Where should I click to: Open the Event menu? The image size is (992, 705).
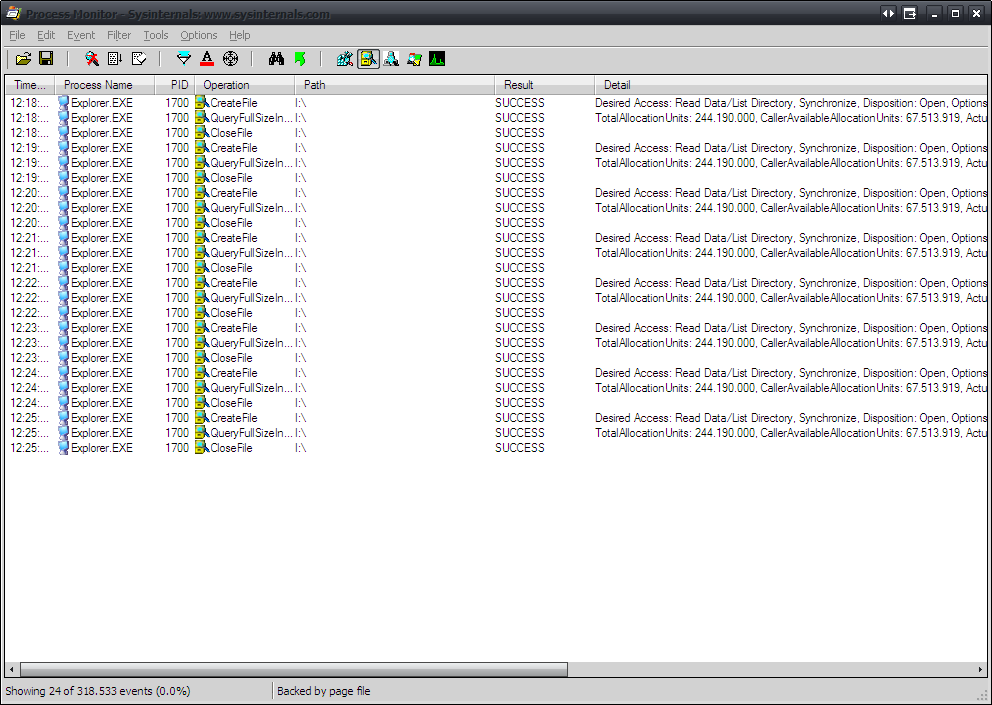point(81,35)
